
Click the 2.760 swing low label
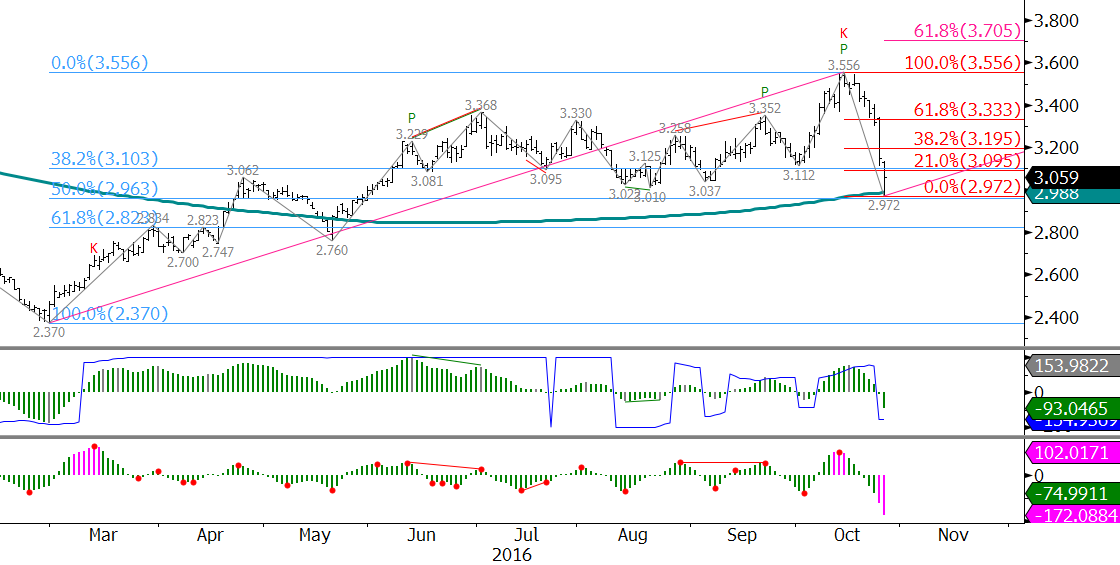click(331, 250)
